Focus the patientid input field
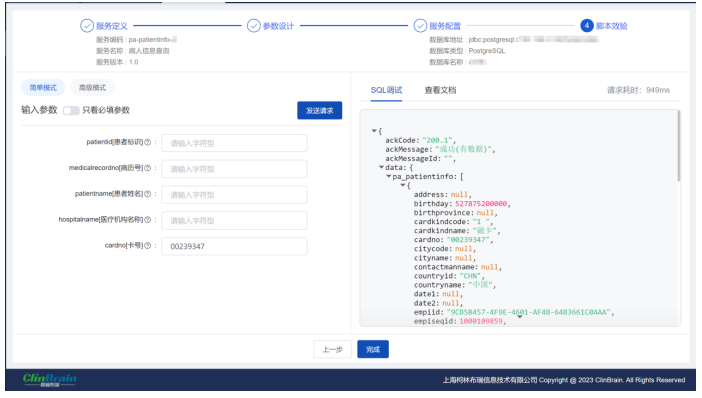The image size is (702, 398). click(234, 143)
